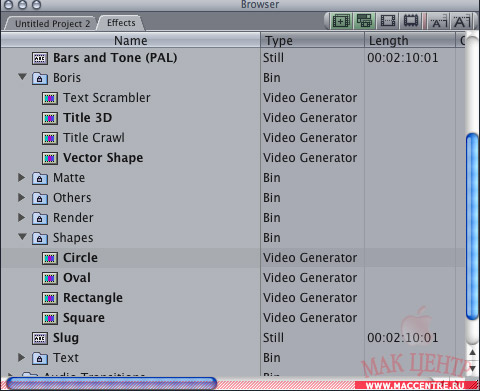Click the Matte bin folder icon
The image size is (480, 391).
[x=40, y=178]
